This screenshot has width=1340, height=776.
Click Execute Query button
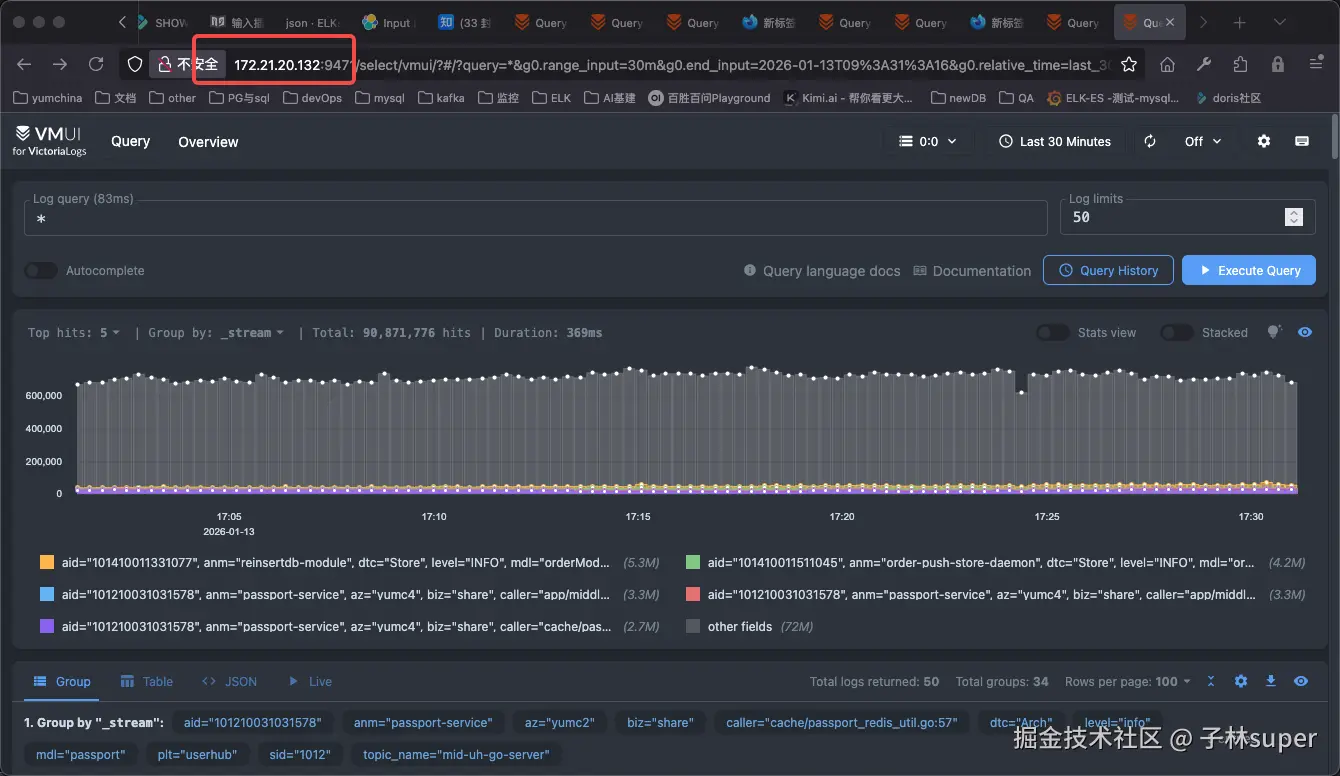tap(1249, 270)
